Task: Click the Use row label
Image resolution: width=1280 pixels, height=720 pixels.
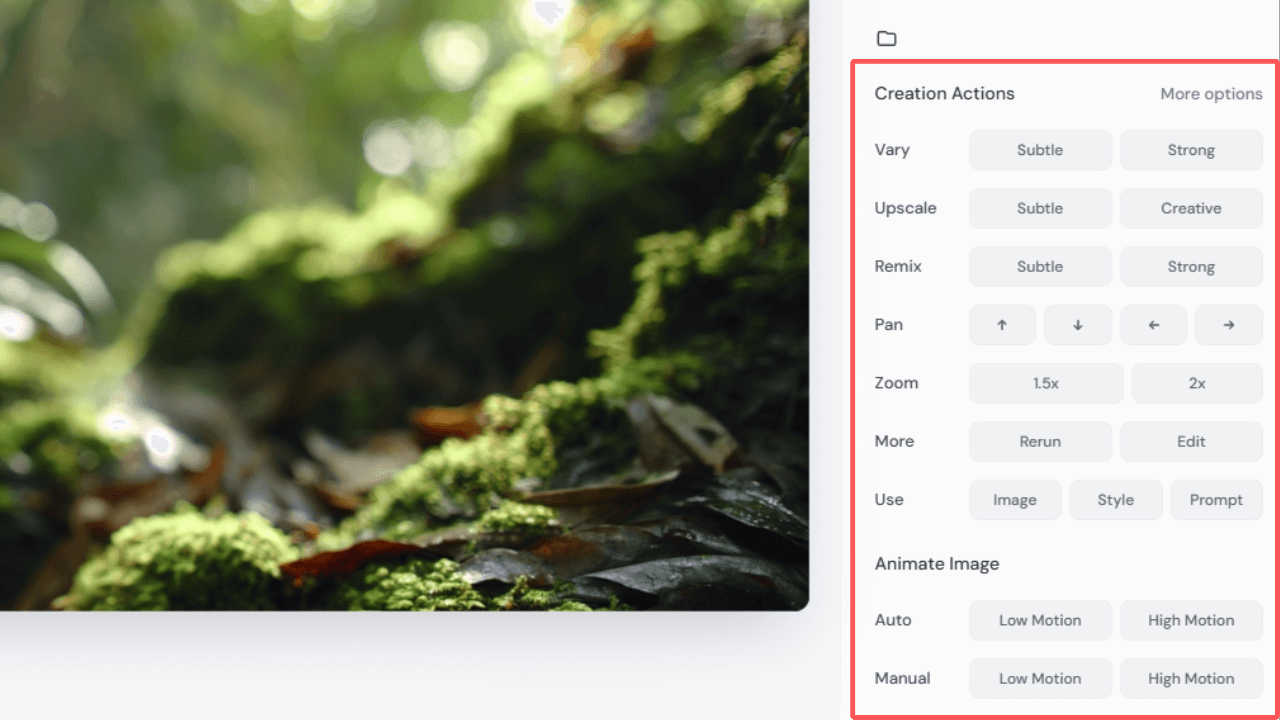Action: [889, 500]
